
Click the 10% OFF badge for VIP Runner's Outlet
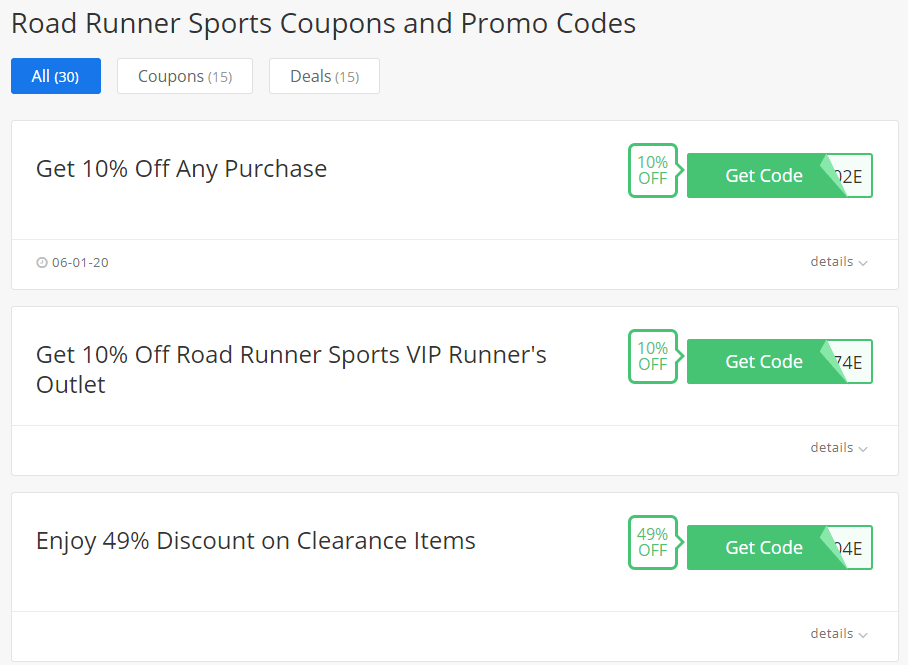coord(653,356)
